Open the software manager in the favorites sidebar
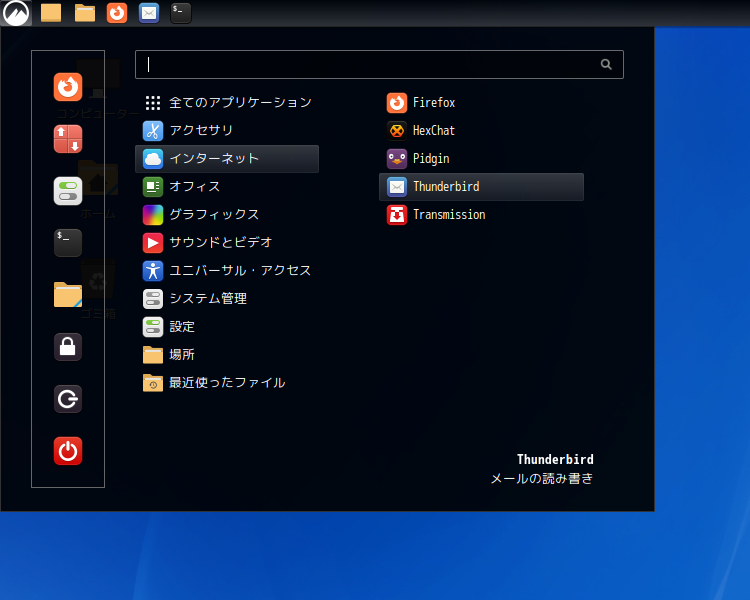This screenshot has height=600, width=750. coord(68,139)
